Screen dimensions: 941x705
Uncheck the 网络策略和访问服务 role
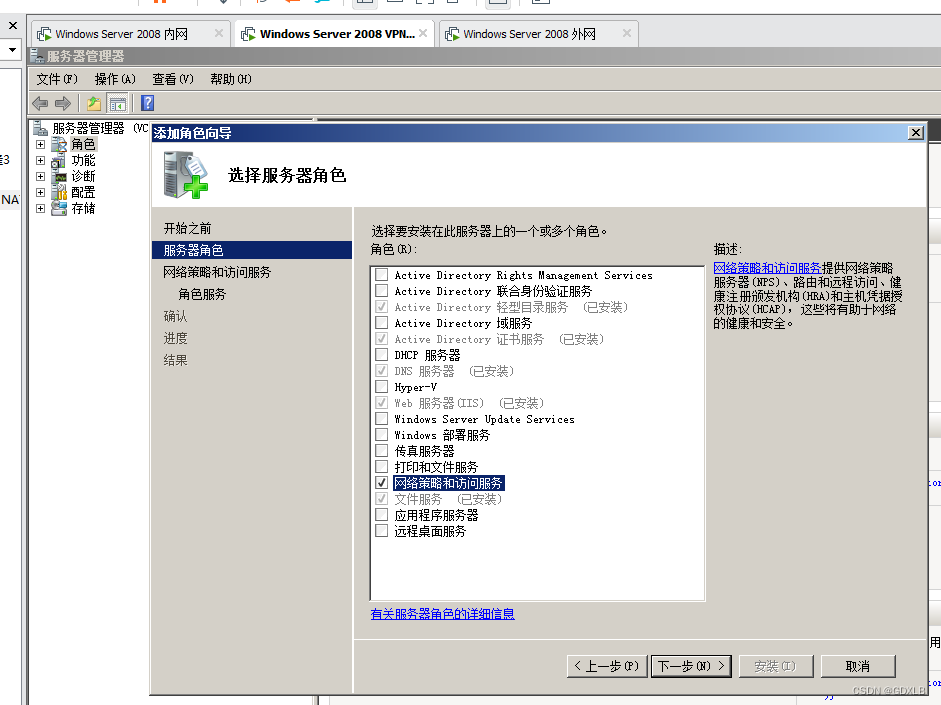(x=382, y=483)
